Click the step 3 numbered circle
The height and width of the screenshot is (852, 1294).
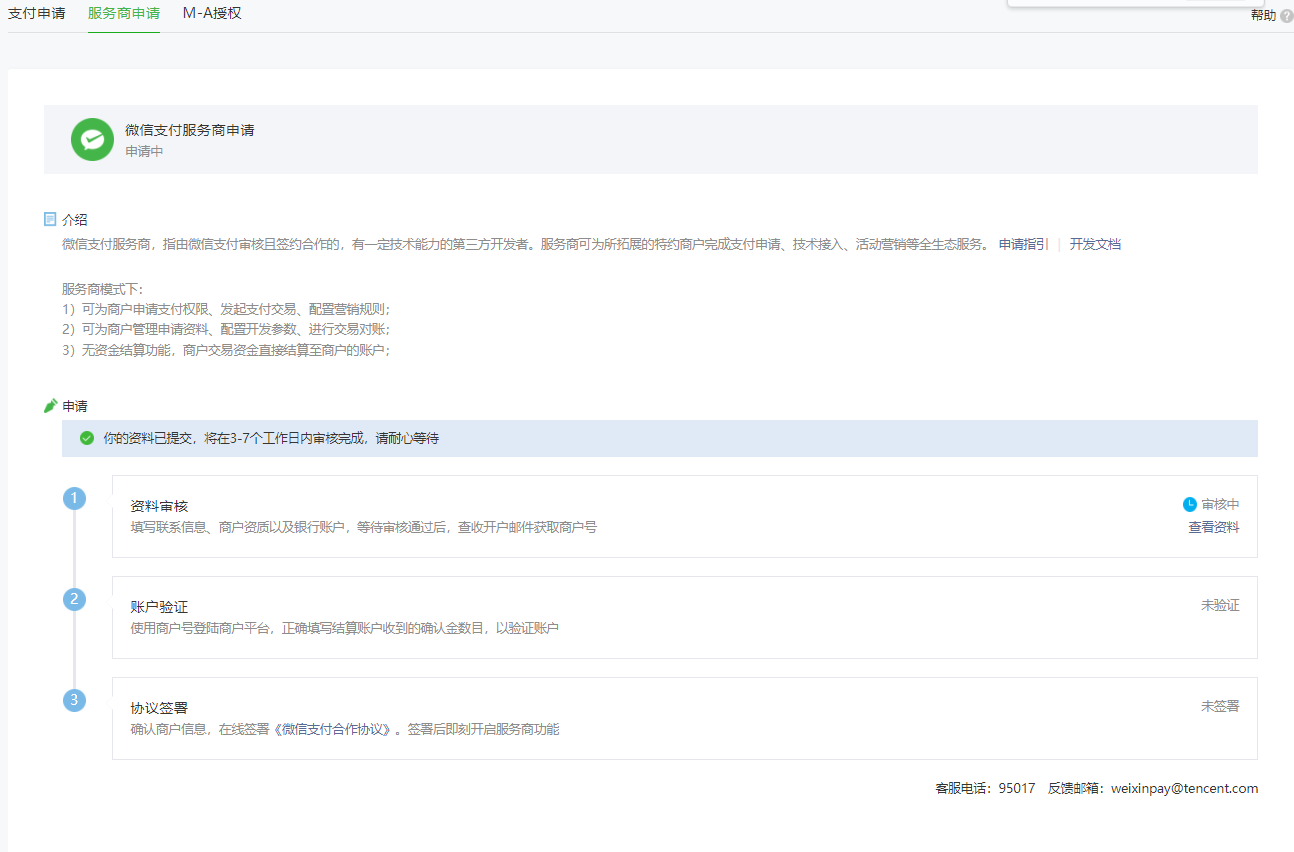tap(74, 700)
